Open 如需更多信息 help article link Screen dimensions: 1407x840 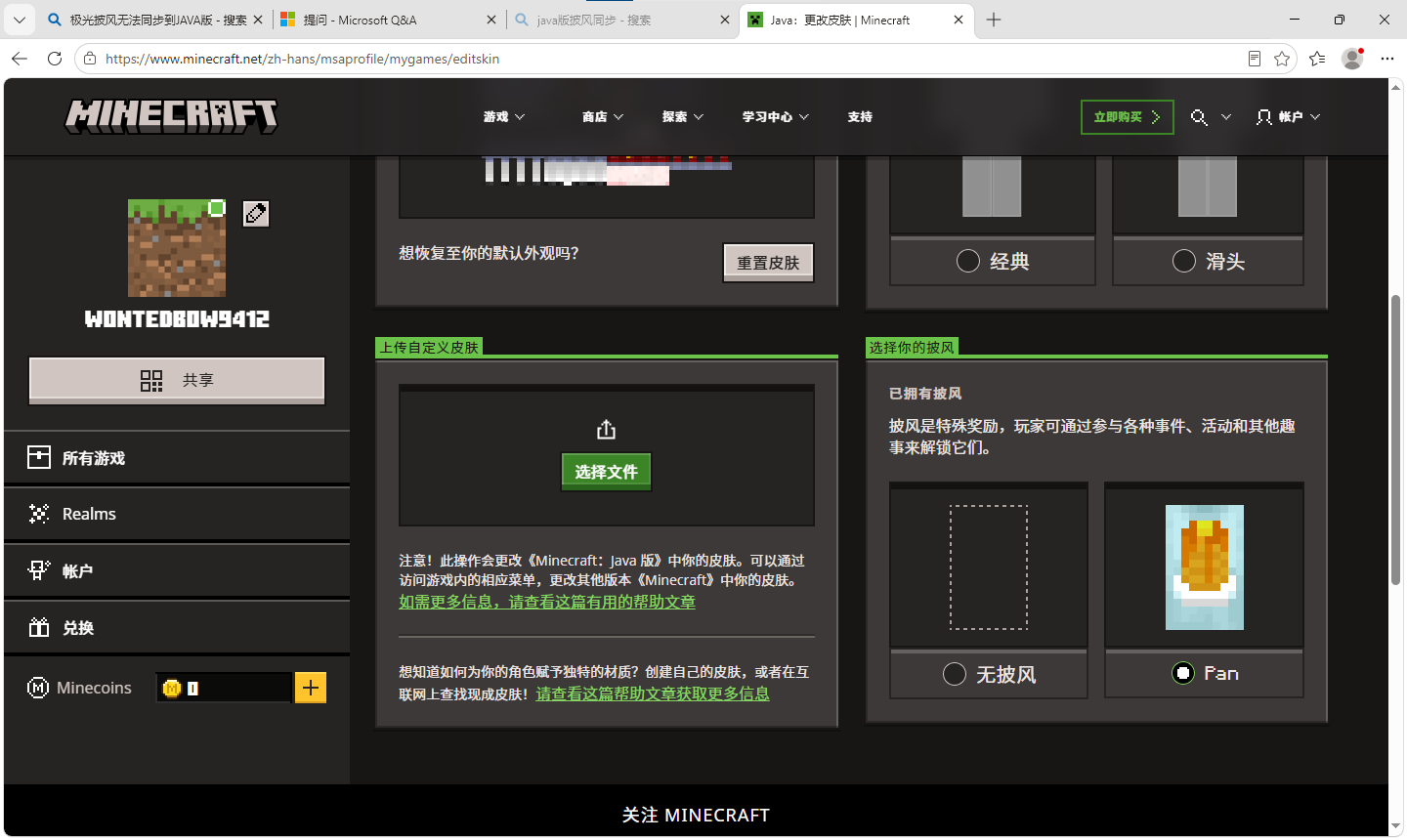pos(547,602)
